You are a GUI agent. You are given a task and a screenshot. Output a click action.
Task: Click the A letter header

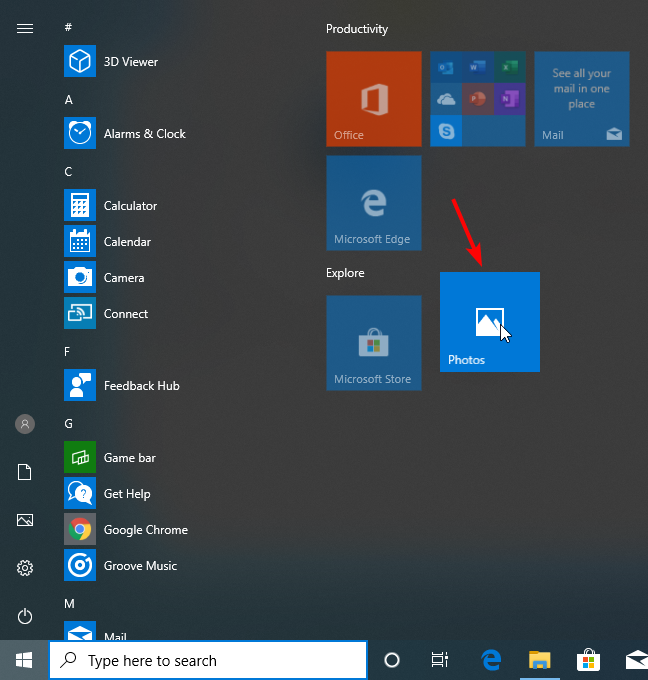tap(69, 100)
